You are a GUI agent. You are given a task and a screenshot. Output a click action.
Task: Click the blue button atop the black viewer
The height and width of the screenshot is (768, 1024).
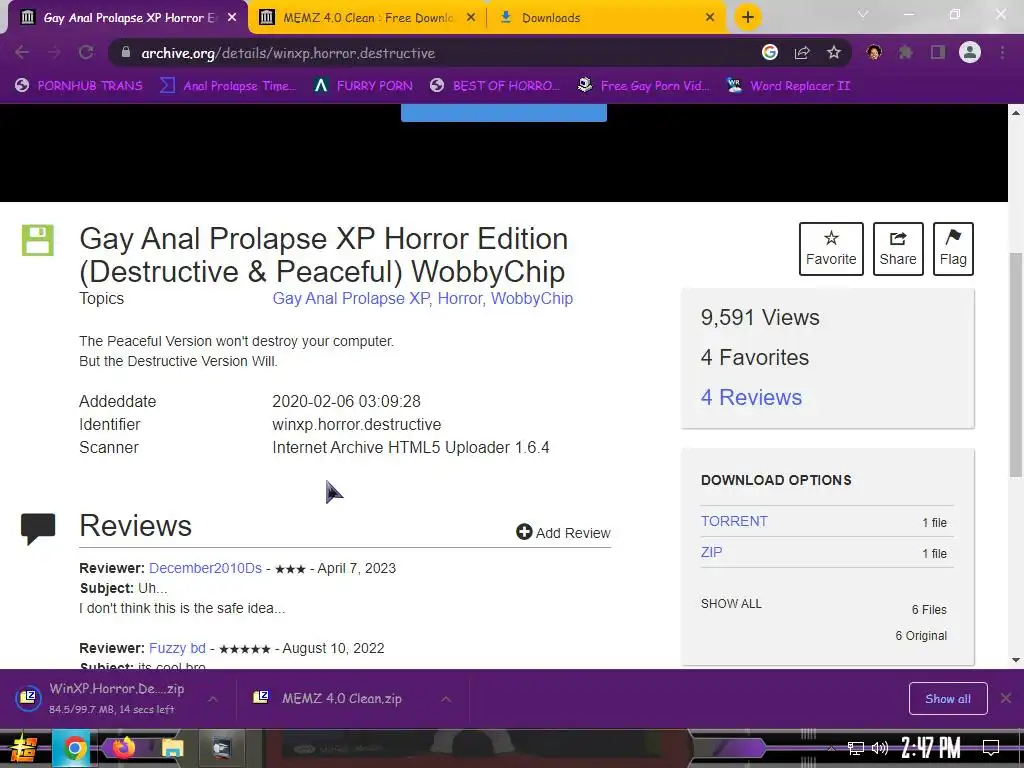(x=504, y=112)
